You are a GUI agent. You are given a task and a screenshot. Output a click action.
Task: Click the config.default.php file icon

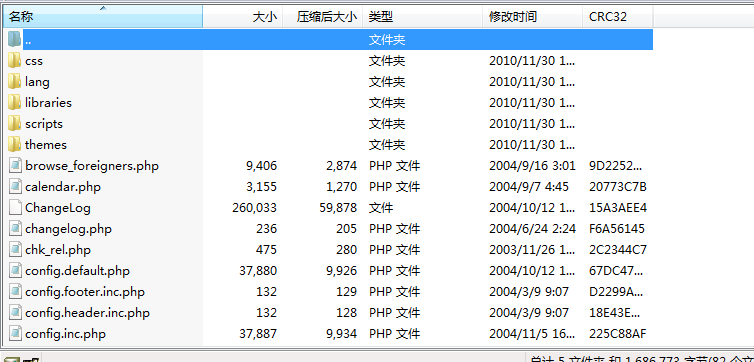16,271
